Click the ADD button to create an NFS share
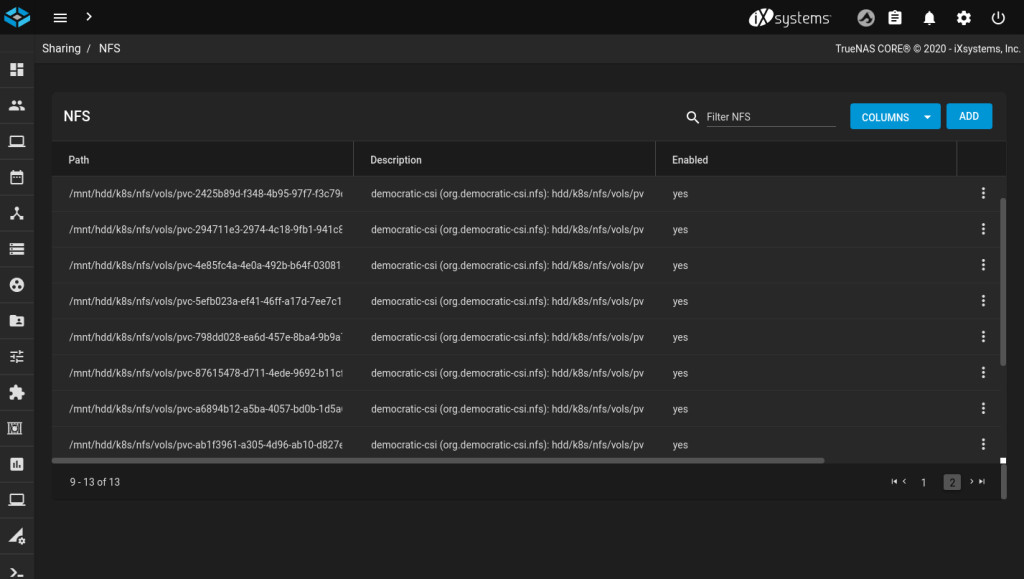Image resolution: width=1024 pixels, height=579 pixels. 968,117
